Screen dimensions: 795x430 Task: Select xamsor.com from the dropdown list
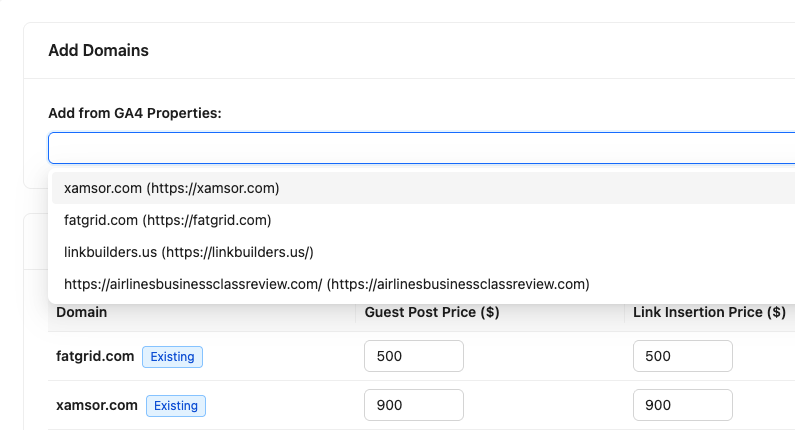click(171, 188)
